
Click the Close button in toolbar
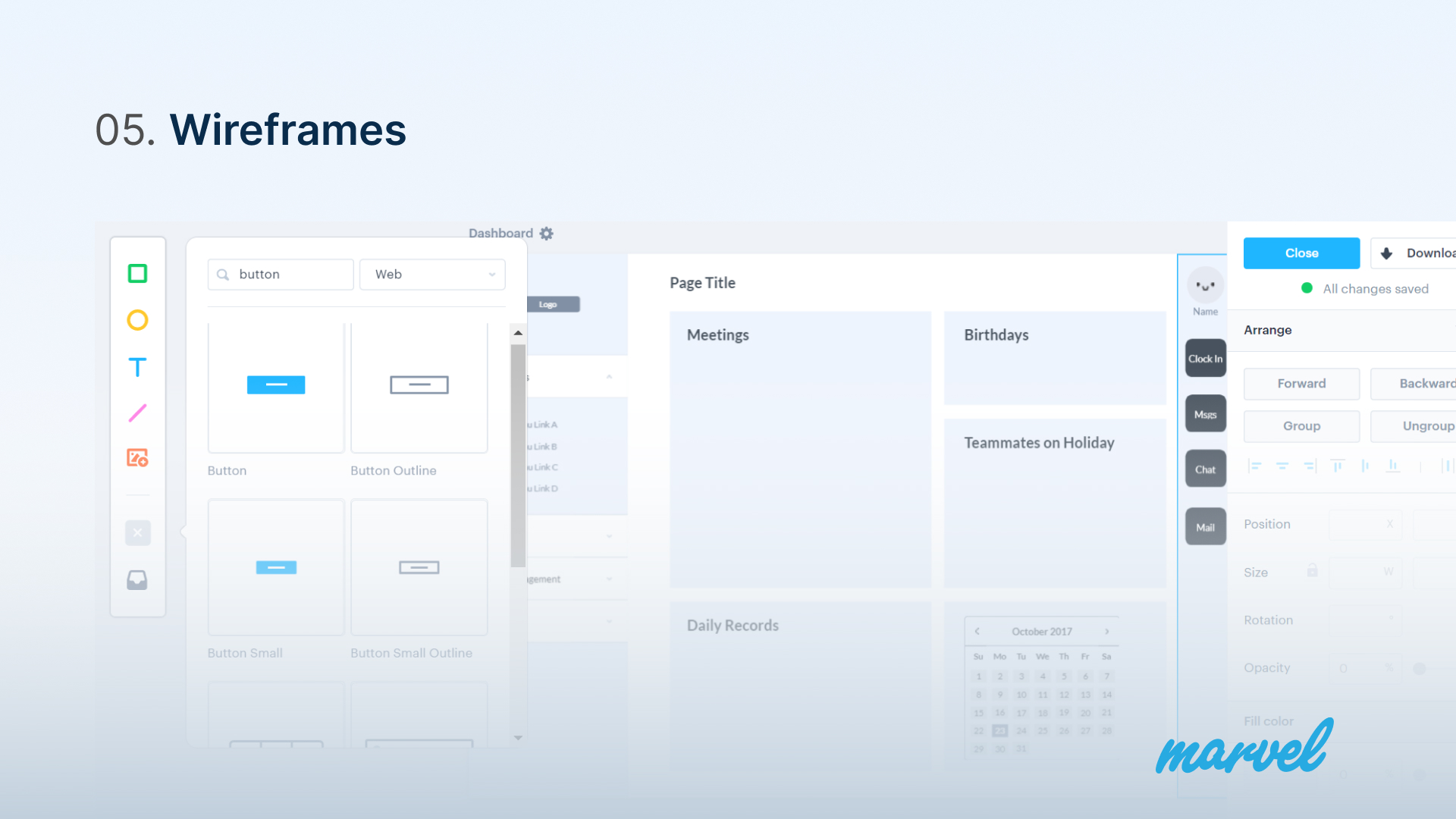pyautogui.click(x=1302, y=253)
